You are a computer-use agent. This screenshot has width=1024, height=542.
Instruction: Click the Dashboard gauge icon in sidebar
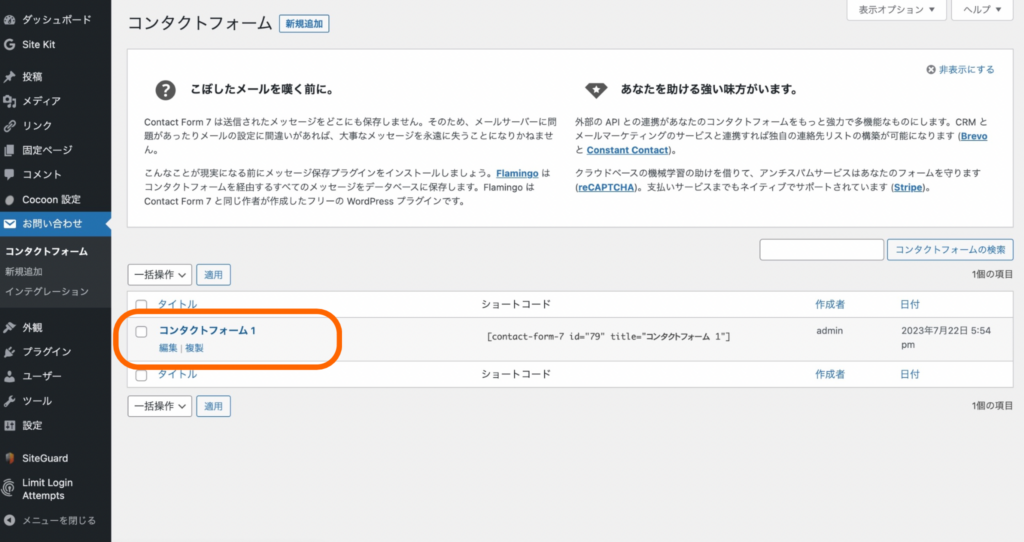[x=10, y=19]
